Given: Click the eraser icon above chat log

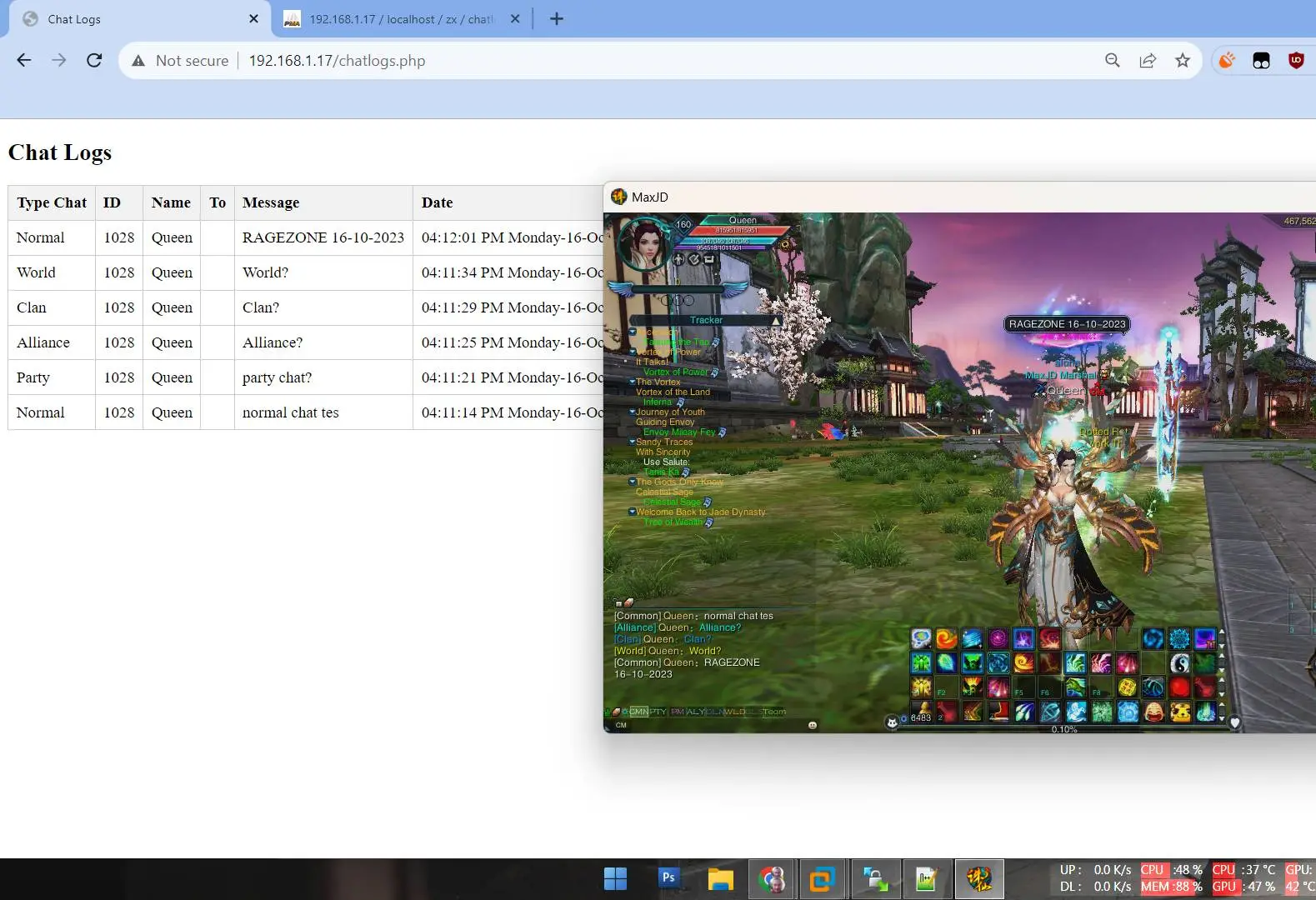Looking at the screenshot, I should coord(629,602).
